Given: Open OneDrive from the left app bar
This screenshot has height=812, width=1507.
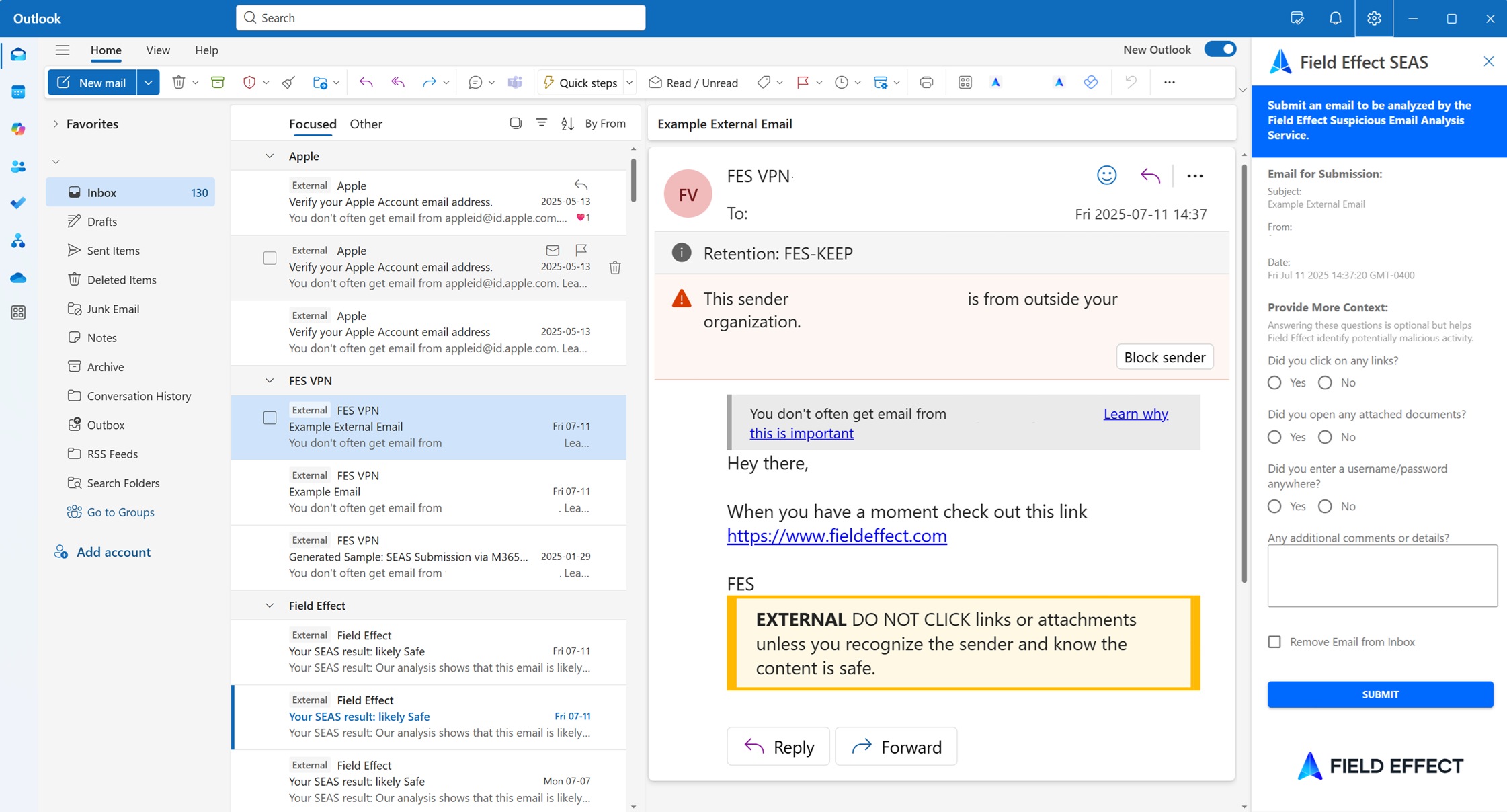Looking at the screenshot, I should tap(18, 277).
